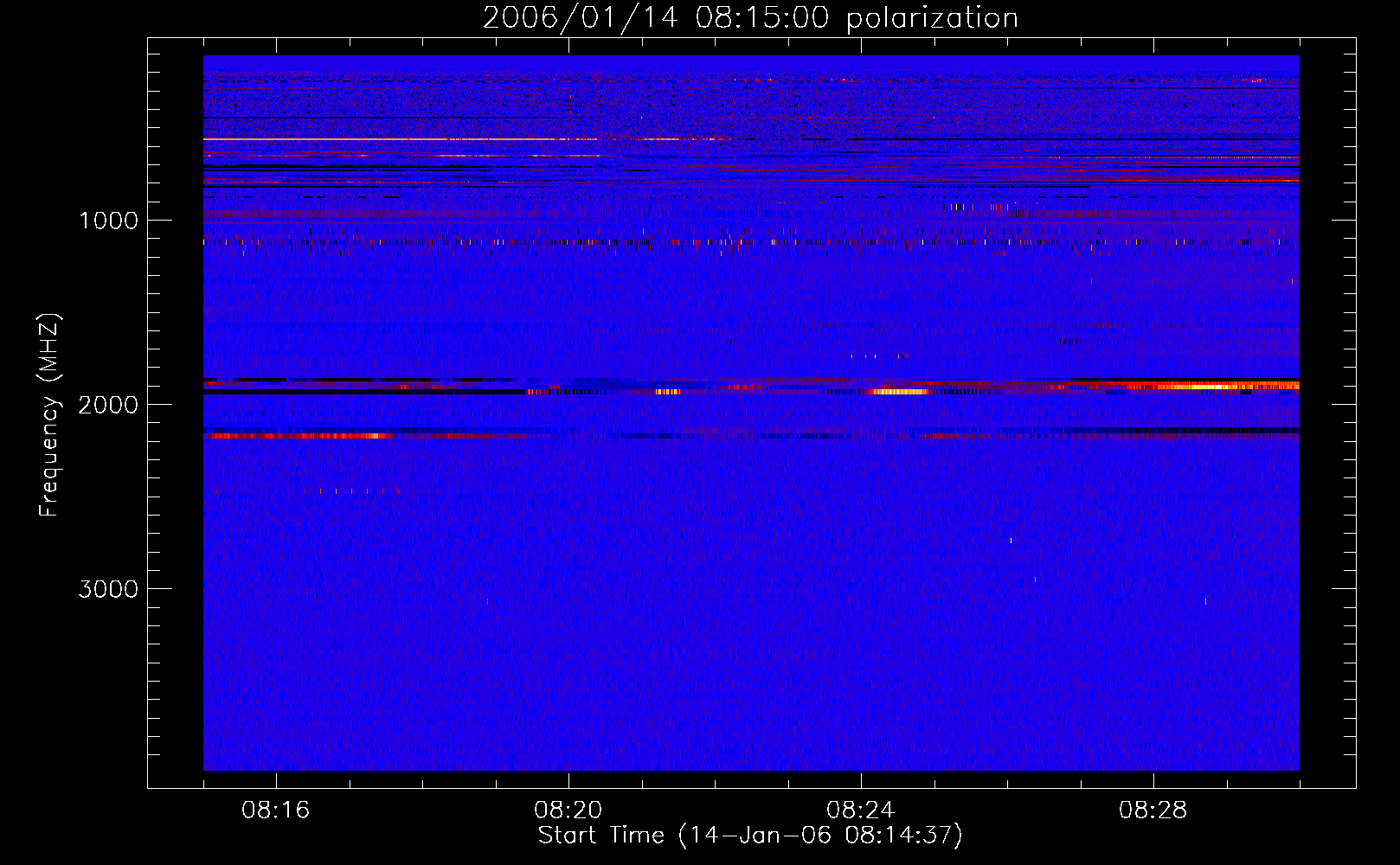Click the "2000" frequency tick label

[108, 405]
